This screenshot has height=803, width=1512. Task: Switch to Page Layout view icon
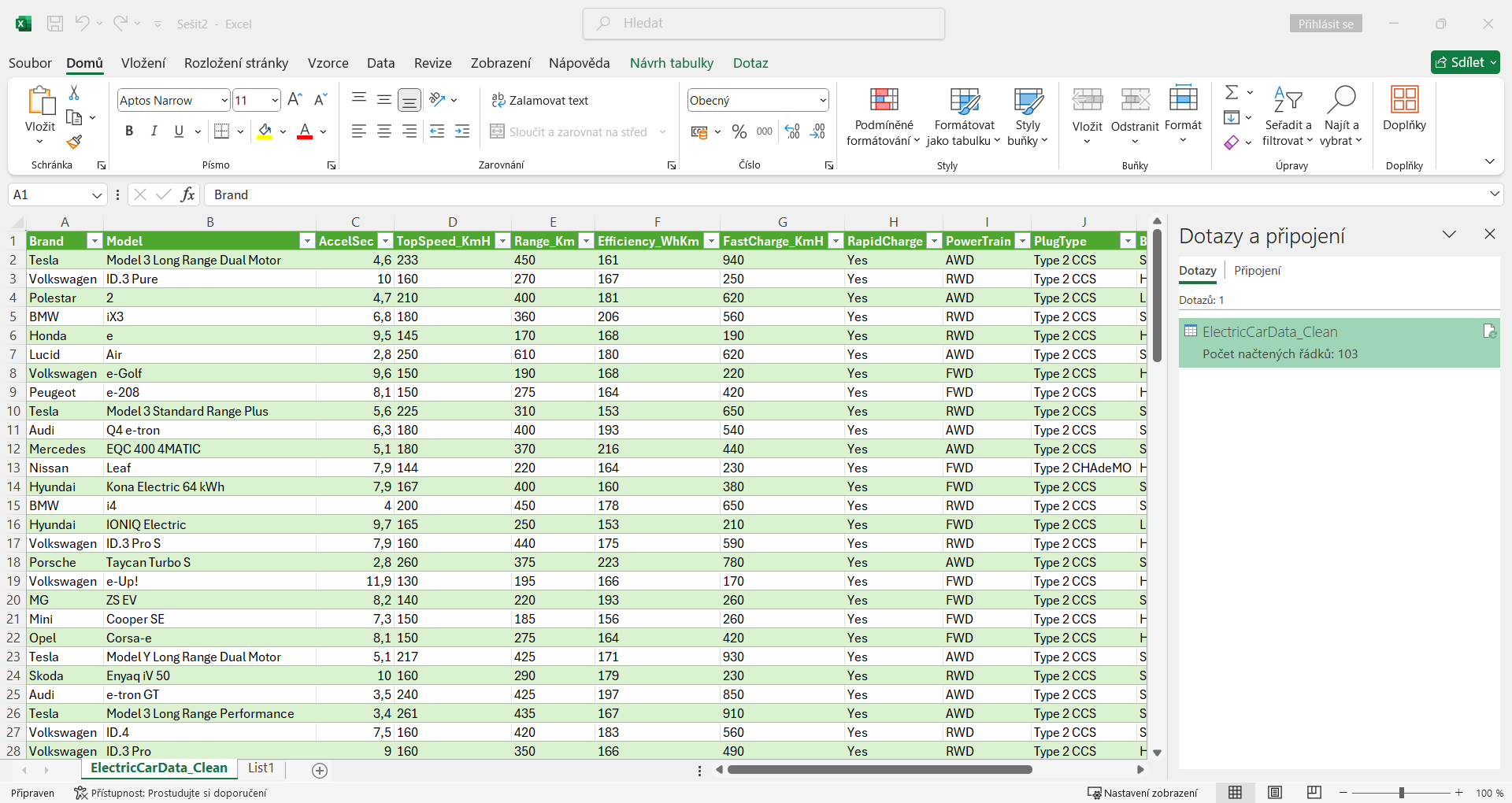click(x=1275, y=793)
